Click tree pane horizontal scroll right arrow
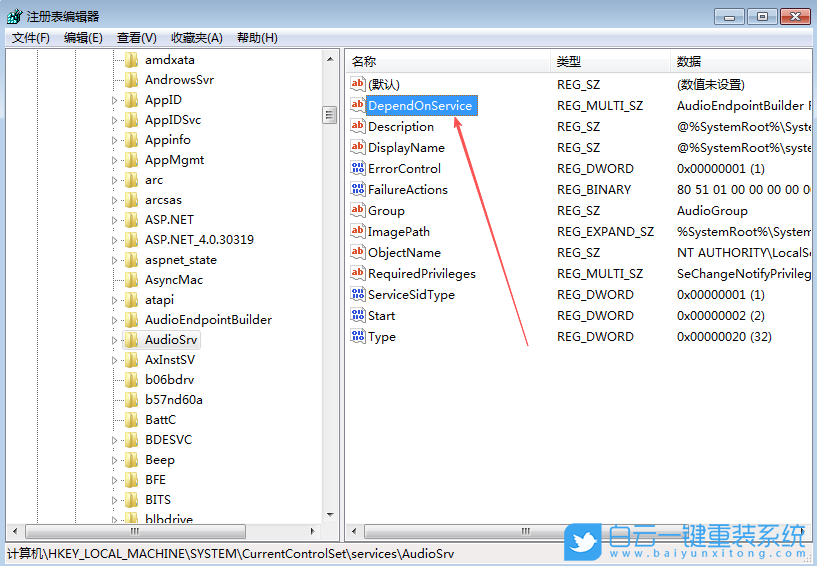 coord(313,532)
